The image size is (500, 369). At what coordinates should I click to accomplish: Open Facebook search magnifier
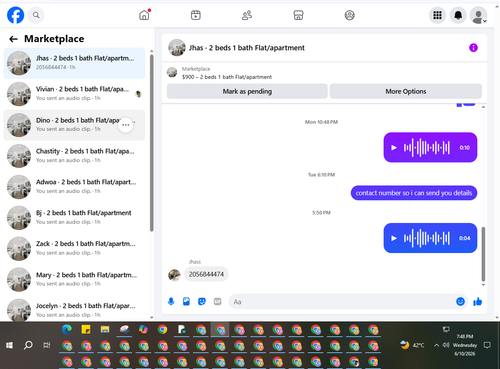(x=36, y=15)
